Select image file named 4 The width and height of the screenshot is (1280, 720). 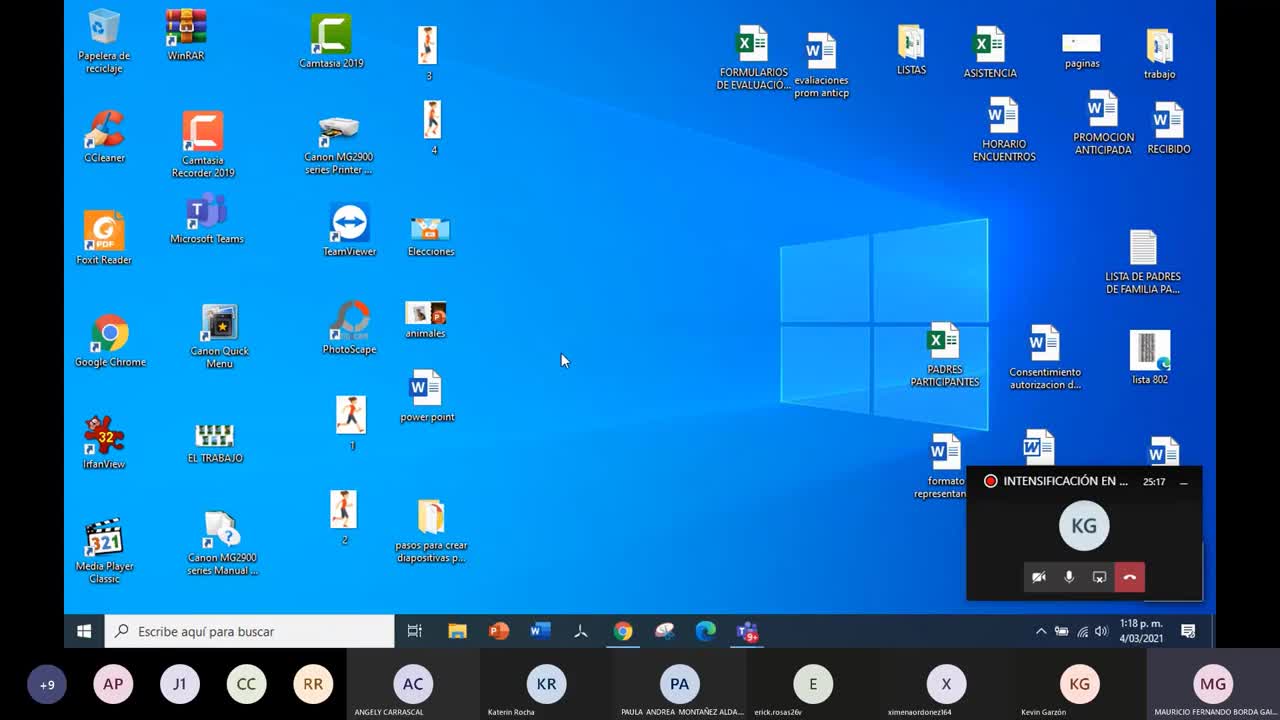[x=432, y=127]
